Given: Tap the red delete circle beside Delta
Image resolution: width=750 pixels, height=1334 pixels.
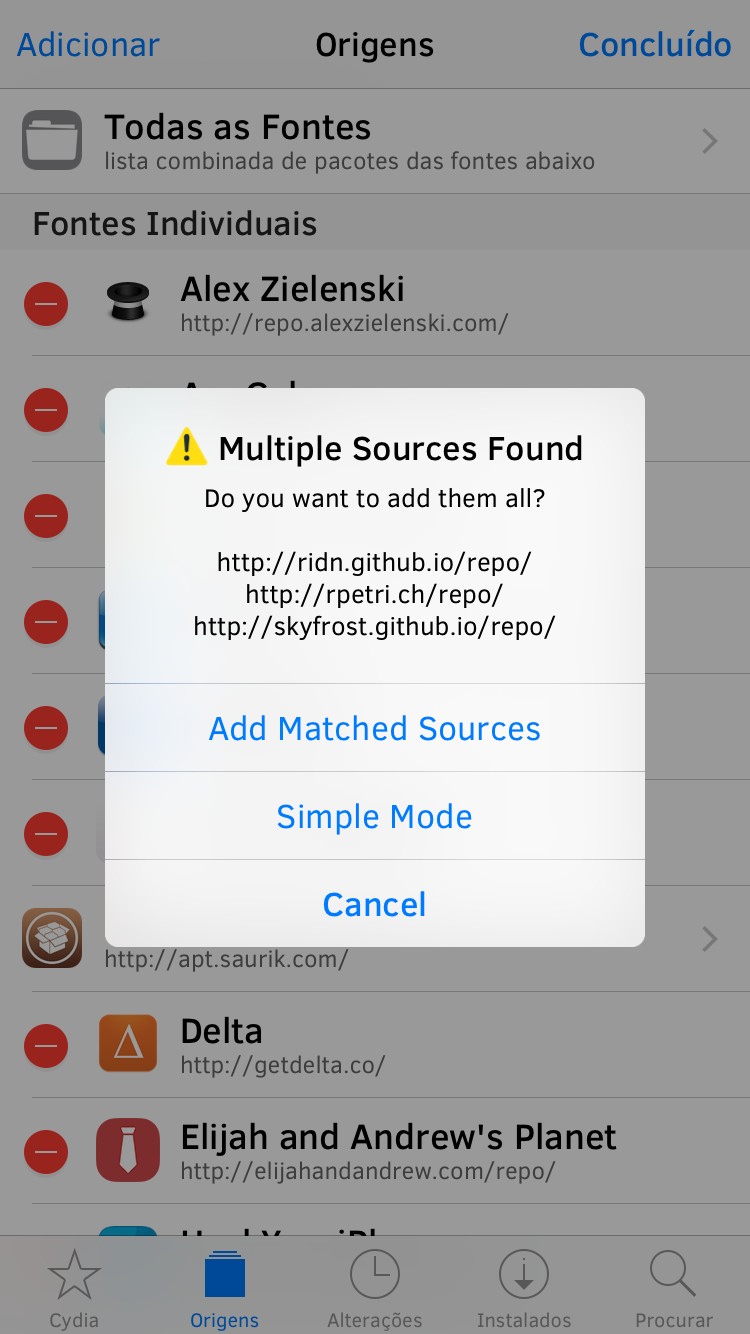Looking at the screenshot, I should (x=46, y=1046).
